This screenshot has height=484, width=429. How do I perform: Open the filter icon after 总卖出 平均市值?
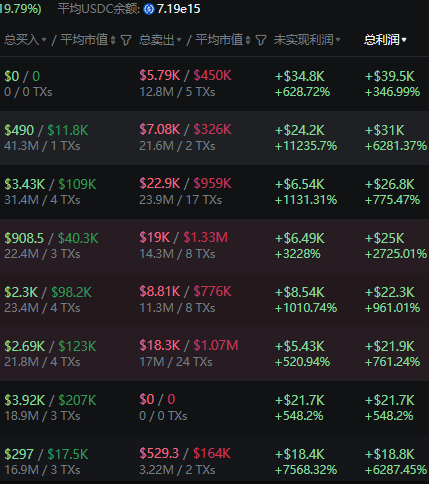(x=261, y=40)
